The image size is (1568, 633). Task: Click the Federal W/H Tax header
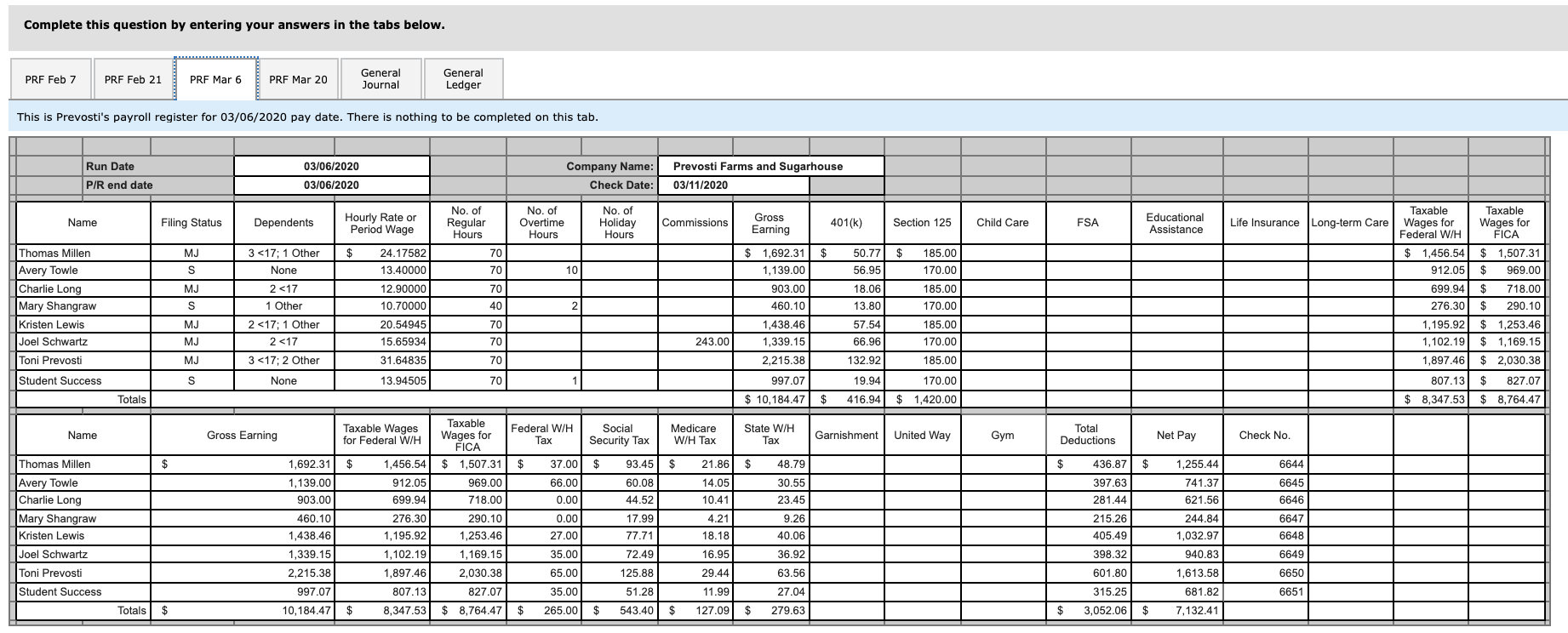click(543, 435)
